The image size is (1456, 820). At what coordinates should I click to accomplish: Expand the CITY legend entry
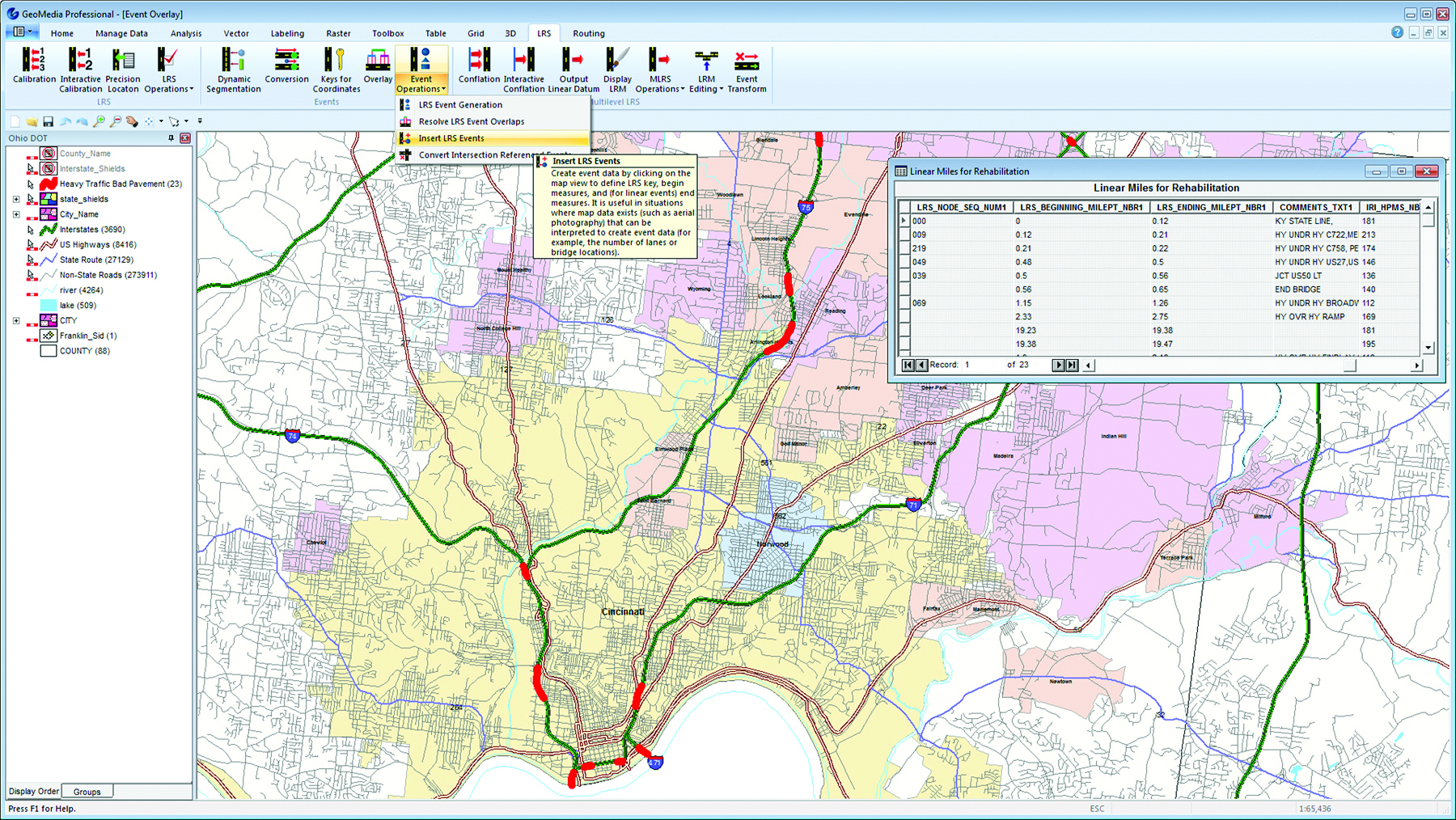point(16,320)
